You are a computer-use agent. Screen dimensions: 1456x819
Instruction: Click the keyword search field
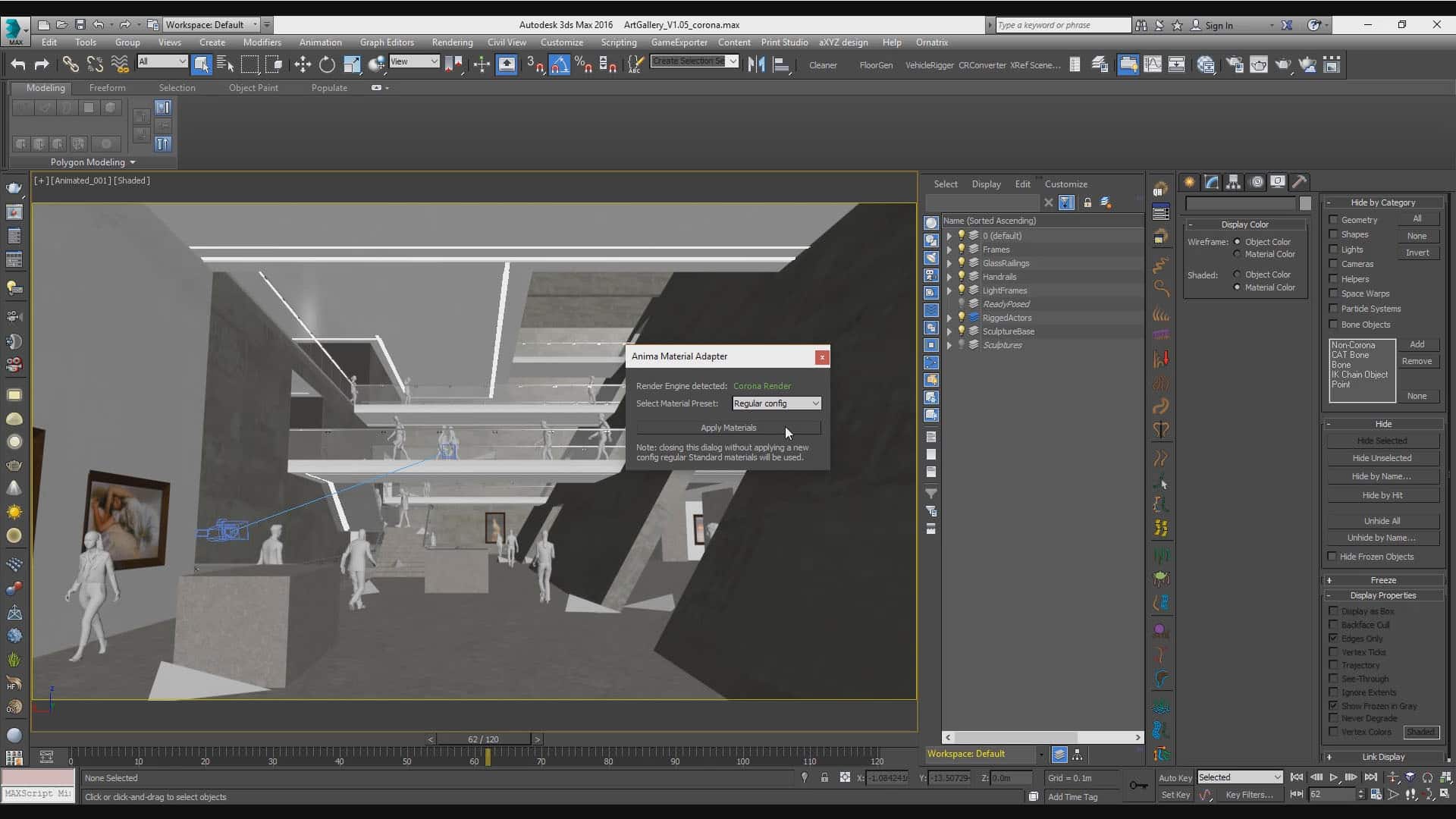pyautogui.click(x=1062, y=25)
